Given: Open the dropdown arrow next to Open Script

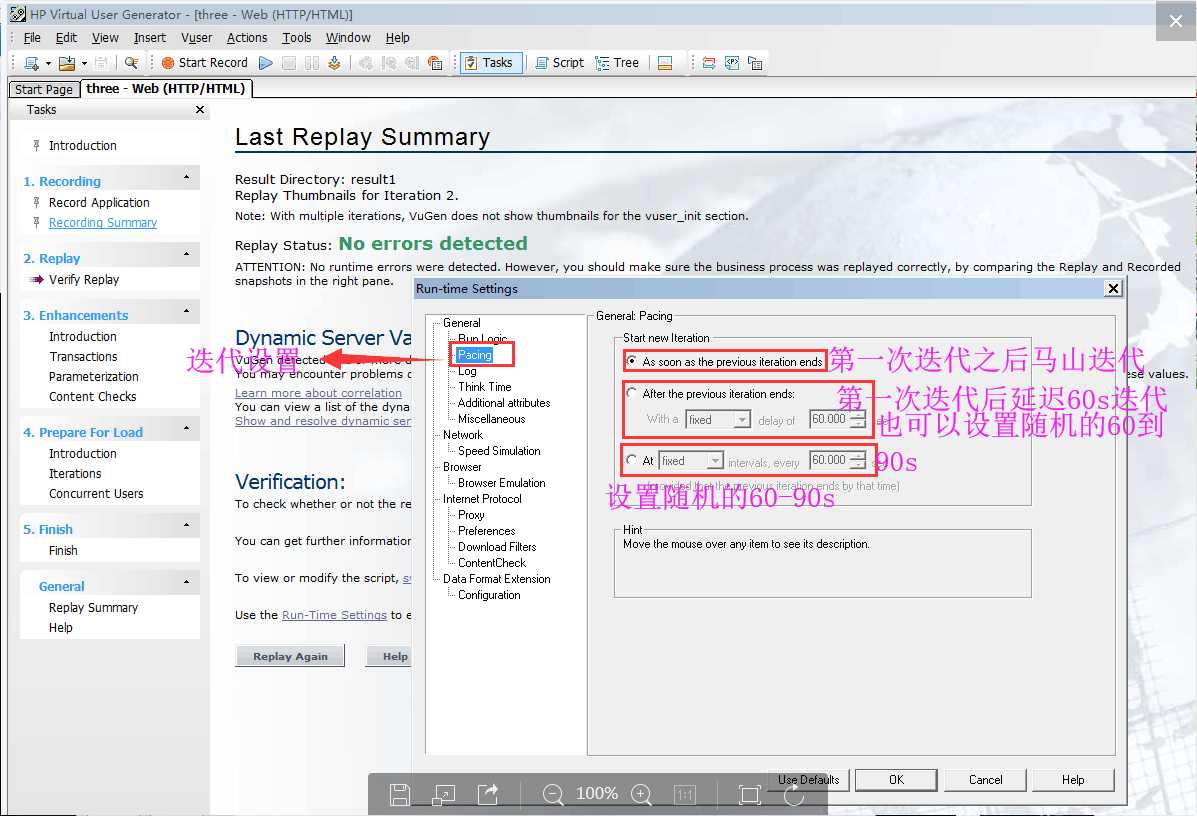Looking at the screenshot, I should [x=84, y=63].
